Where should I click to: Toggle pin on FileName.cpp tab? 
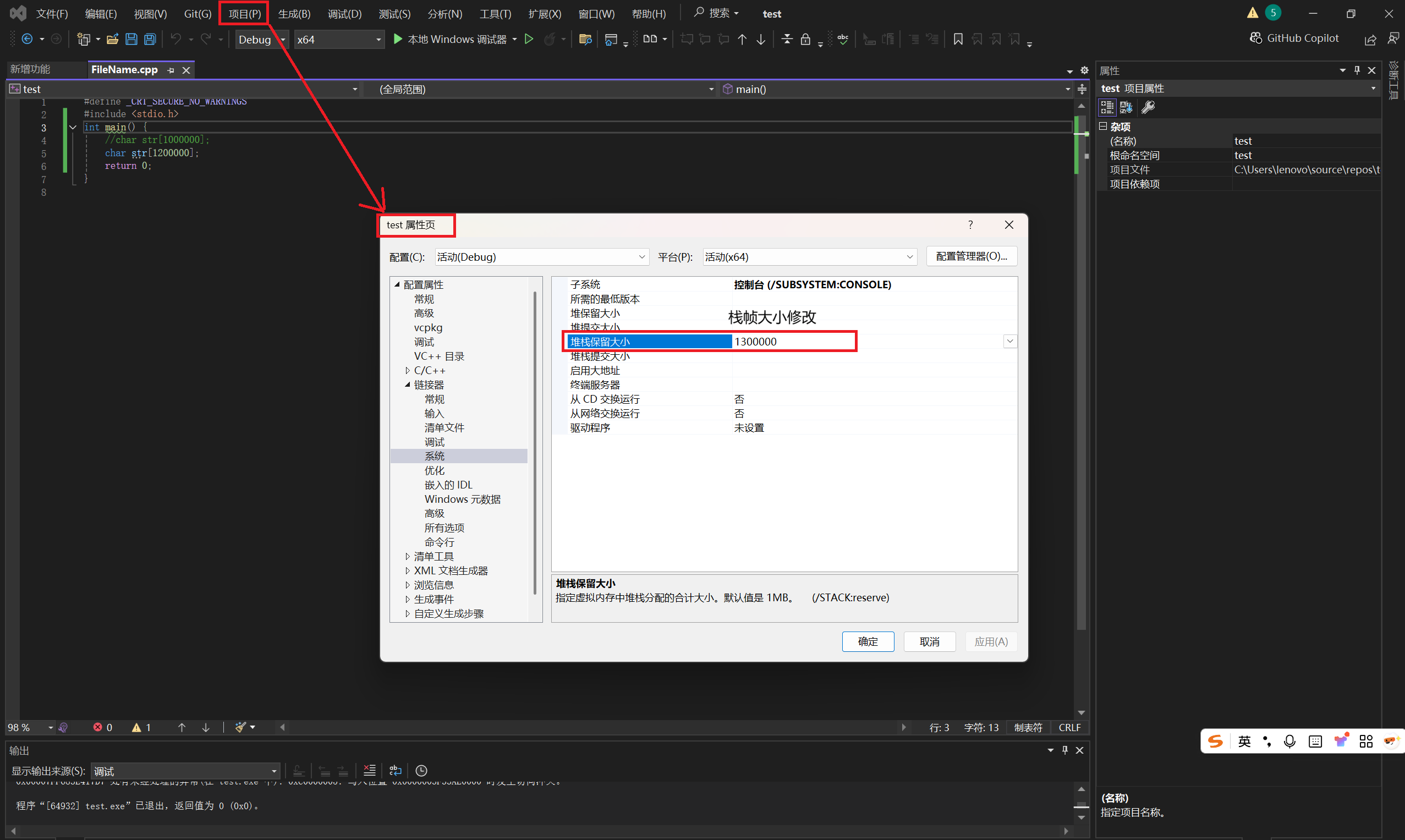(171, 70)
